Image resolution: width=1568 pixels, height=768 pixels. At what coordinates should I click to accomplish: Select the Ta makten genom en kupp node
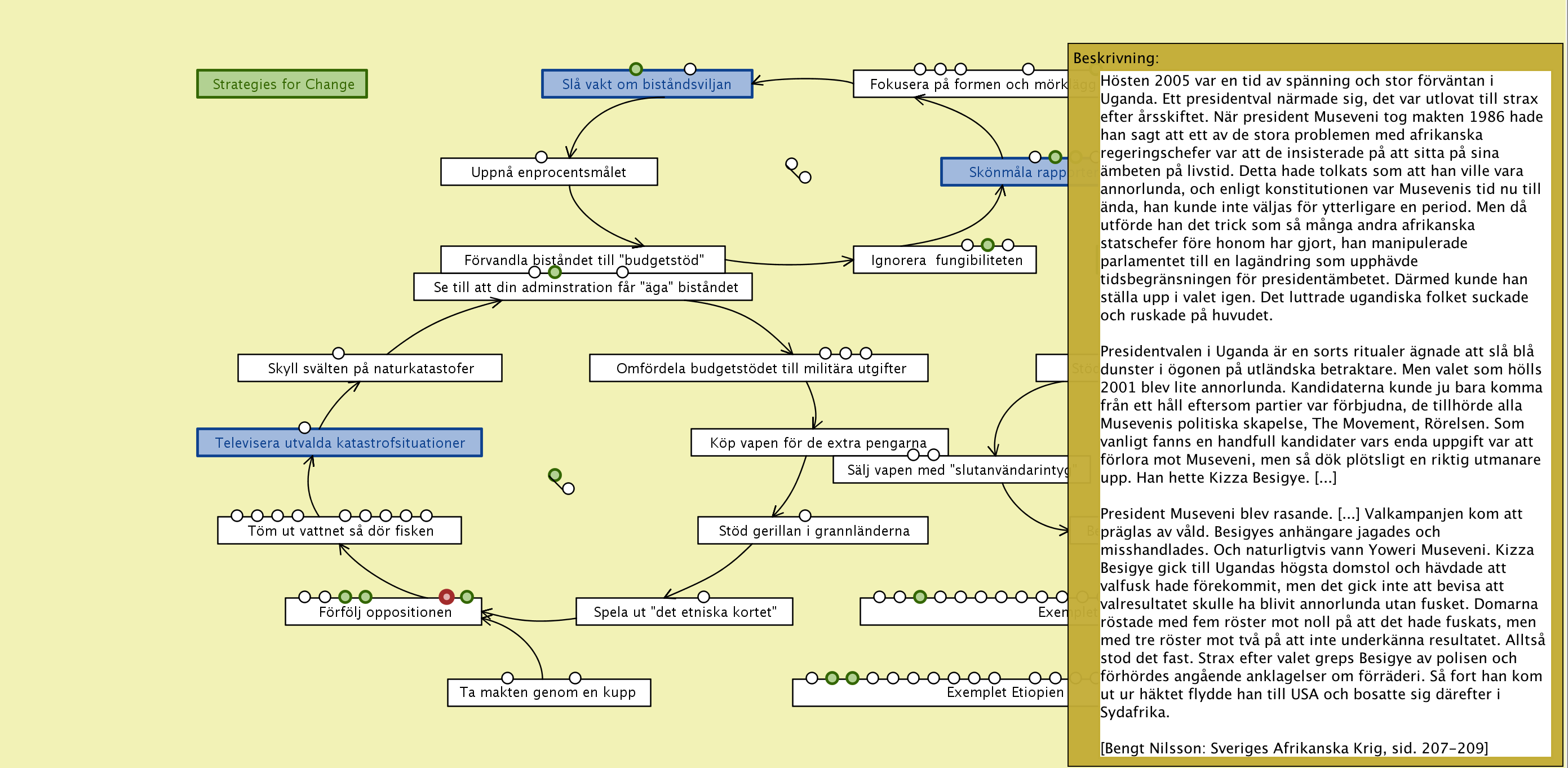[548, 692]
